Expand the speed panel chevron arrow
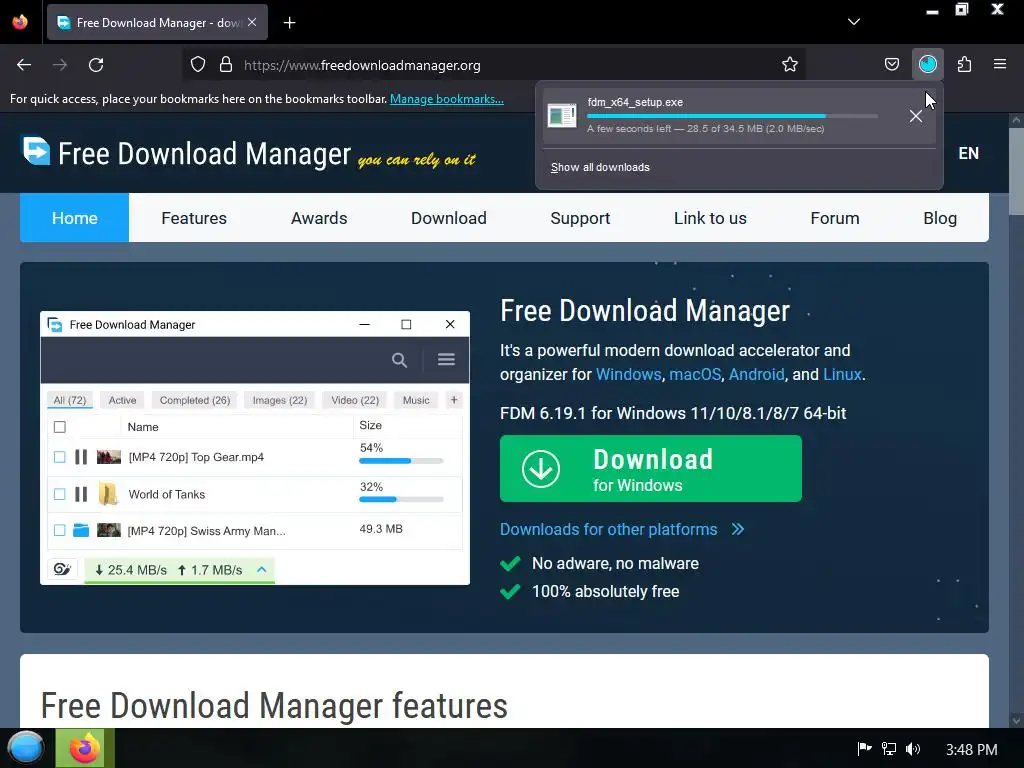 [x=261, y=569]
